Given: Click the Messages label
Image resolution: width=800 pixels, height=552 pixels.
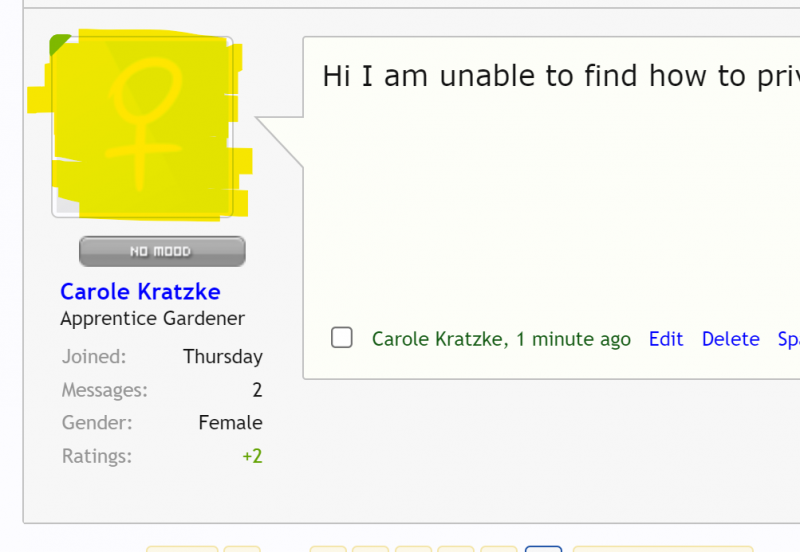Looking at the screenshot, I should [x=104, y=390].
